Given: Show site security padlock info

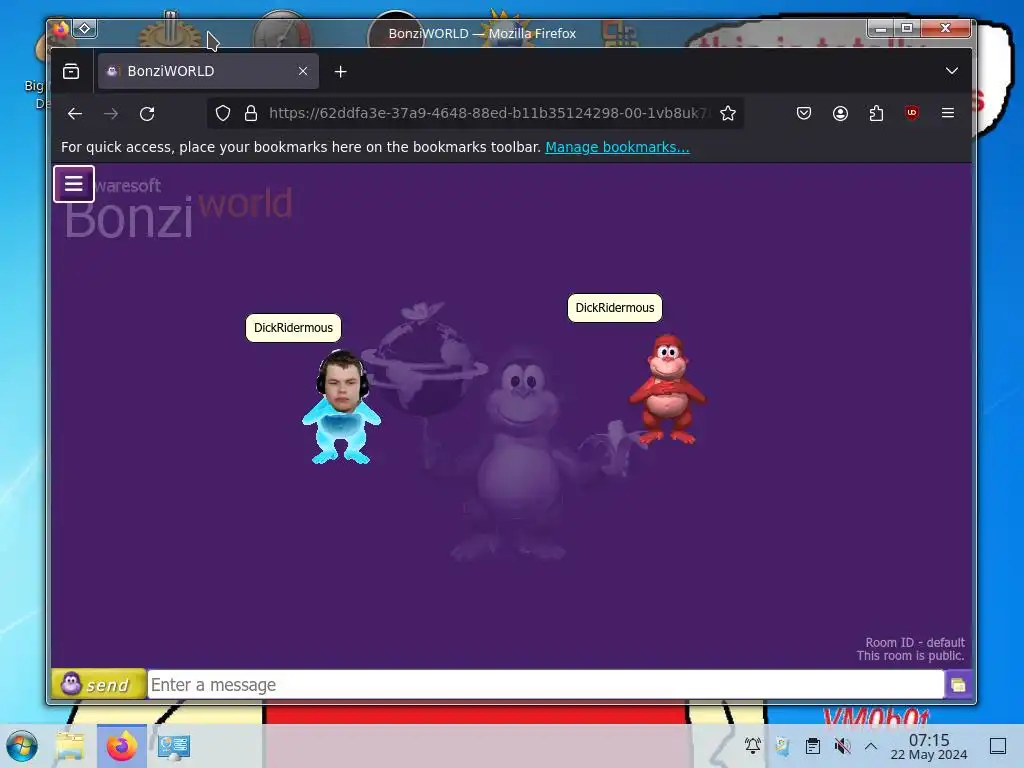Looking at the screenshot, I should point(251,114).
